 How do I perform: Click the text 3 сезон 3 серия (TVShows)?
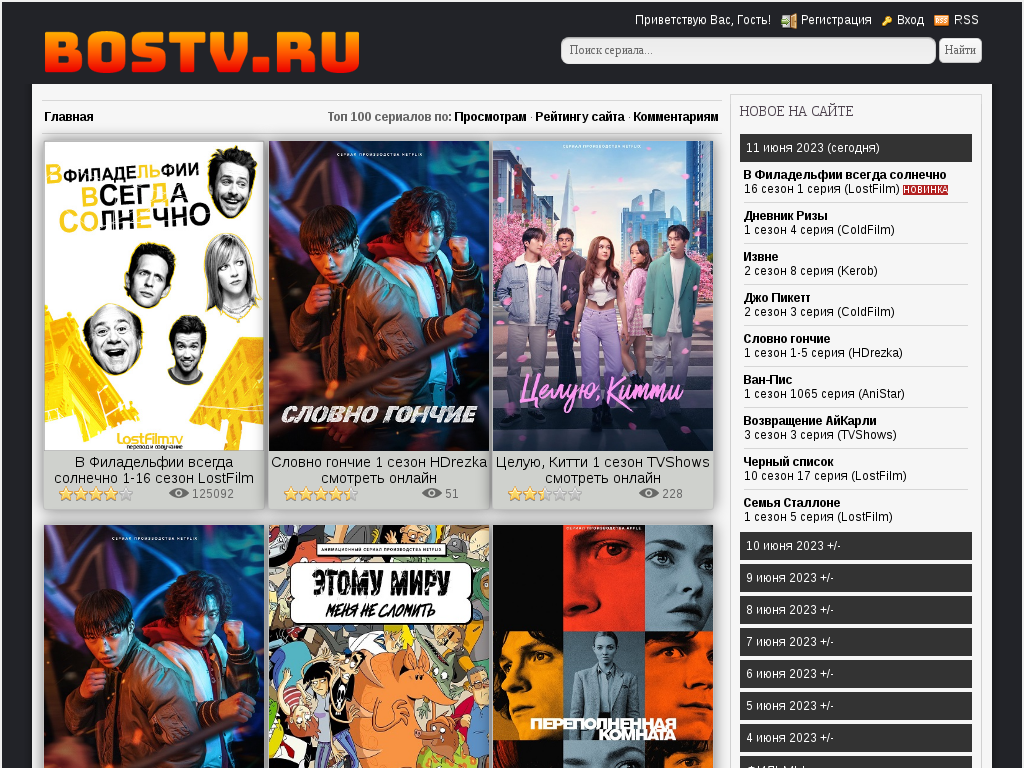click(x=820, y=435)
